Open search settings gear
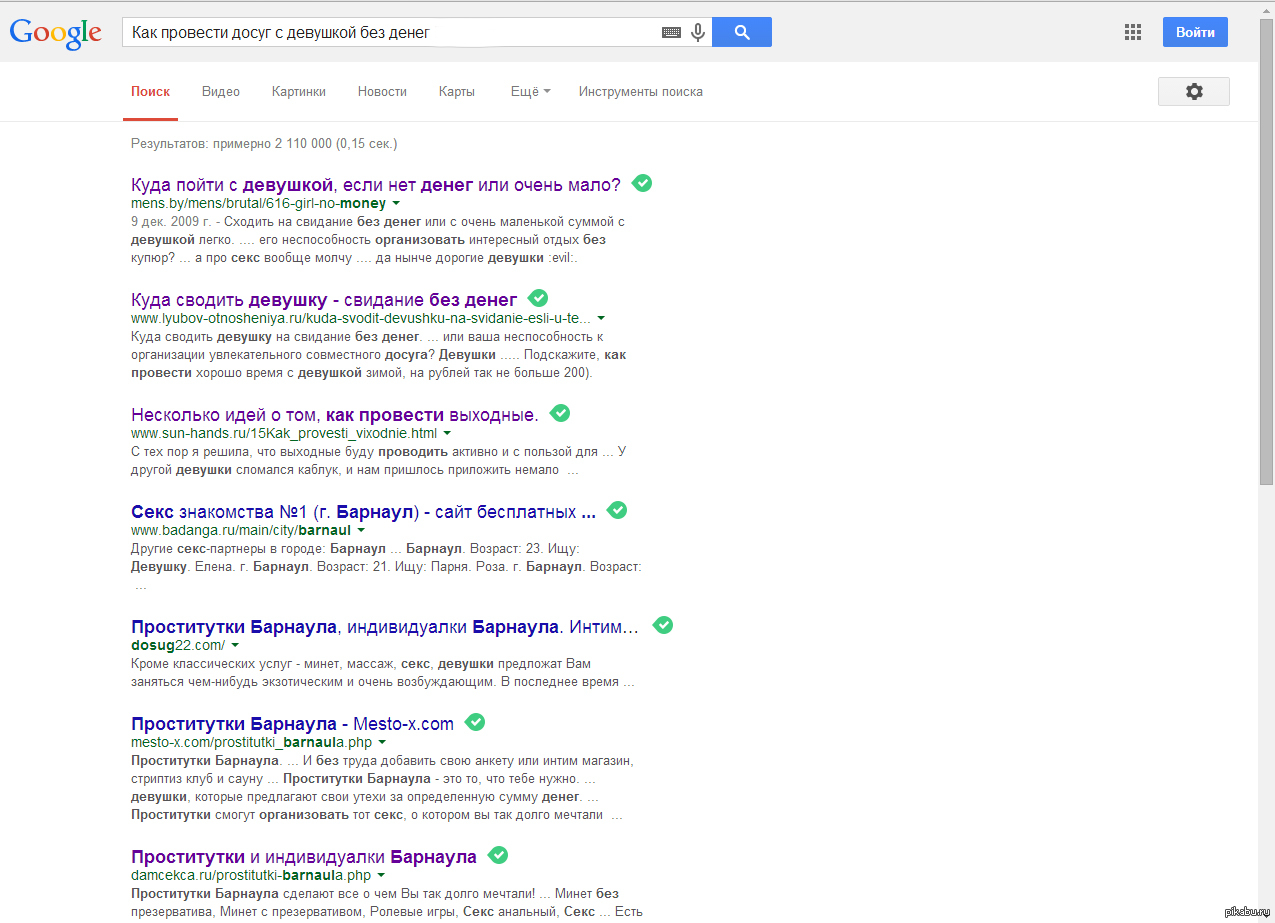Viewport: 1275px width, 923px height. click(1193, 92)
